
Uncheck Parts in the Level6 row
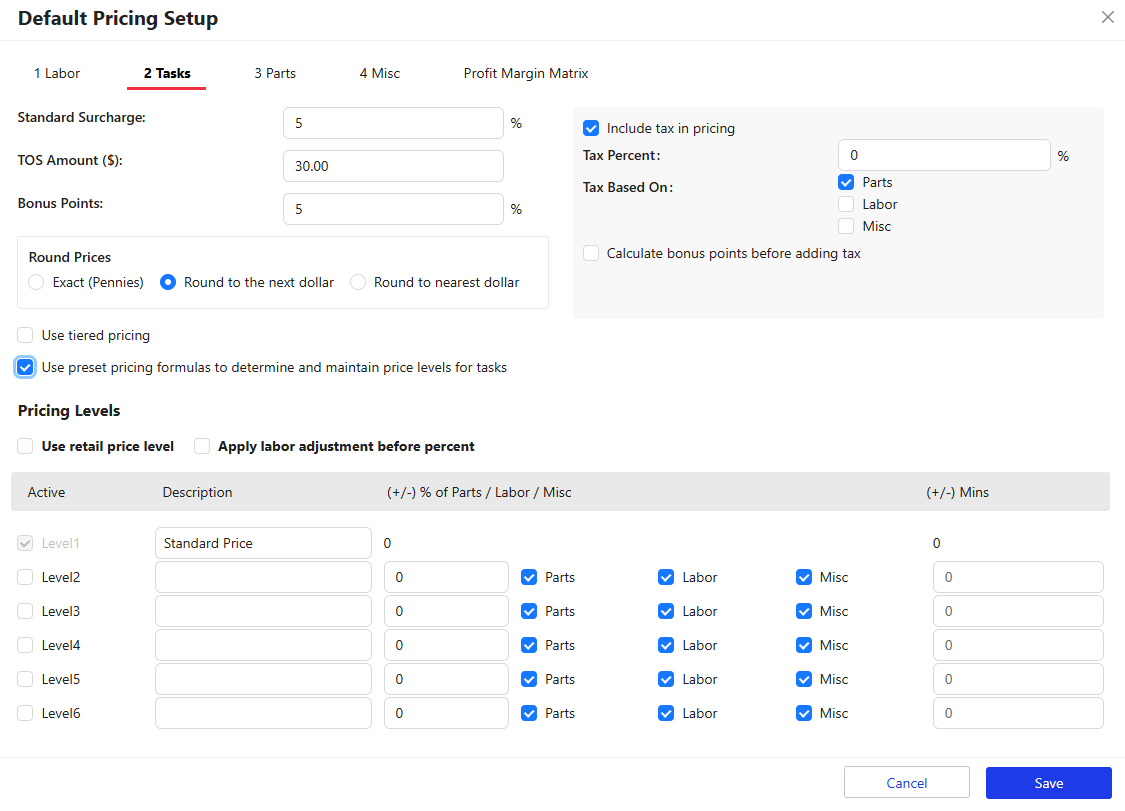[x=529, y=713]
